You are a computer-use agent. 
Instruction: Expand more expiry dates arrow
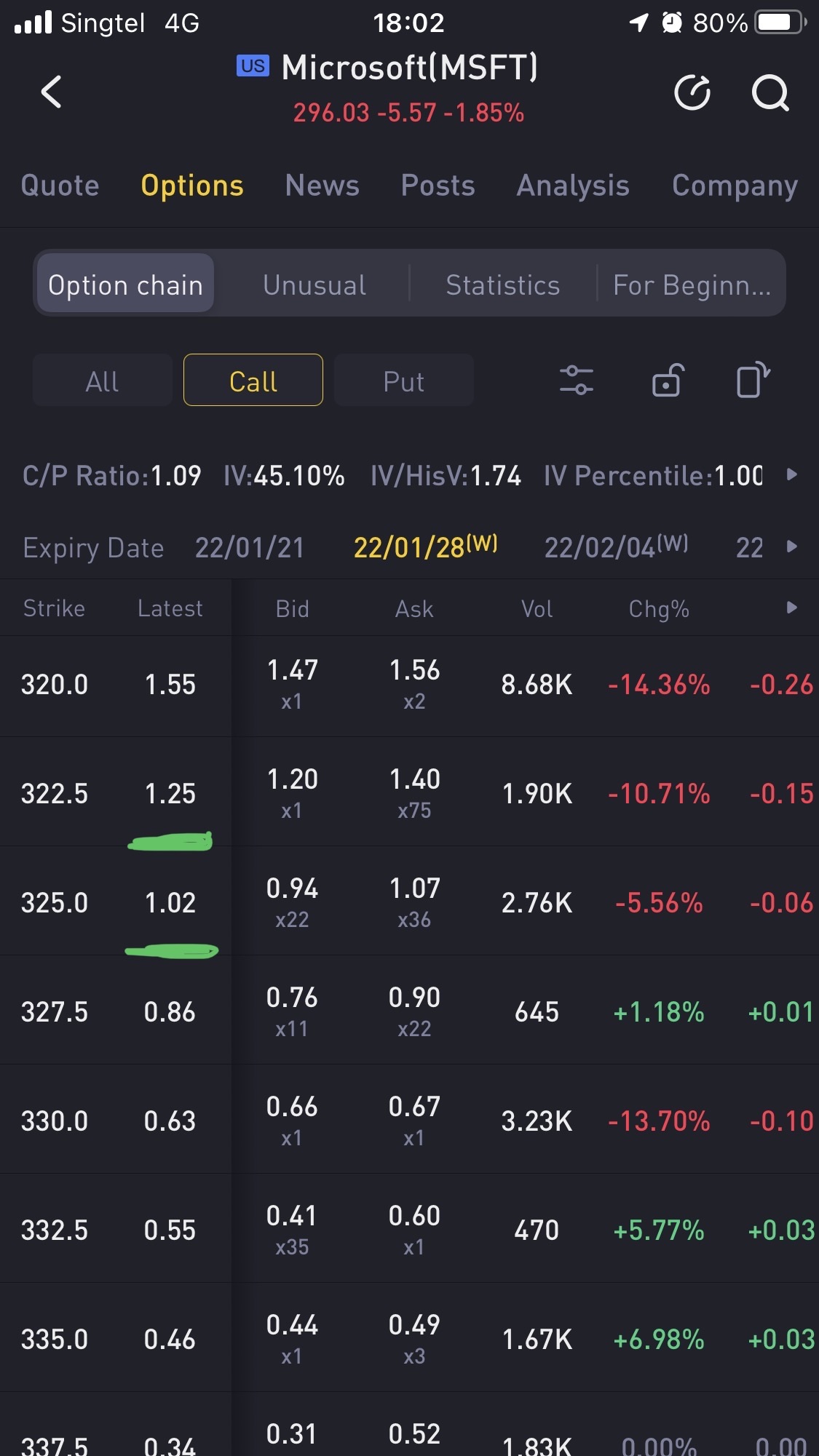click(792, 546)
